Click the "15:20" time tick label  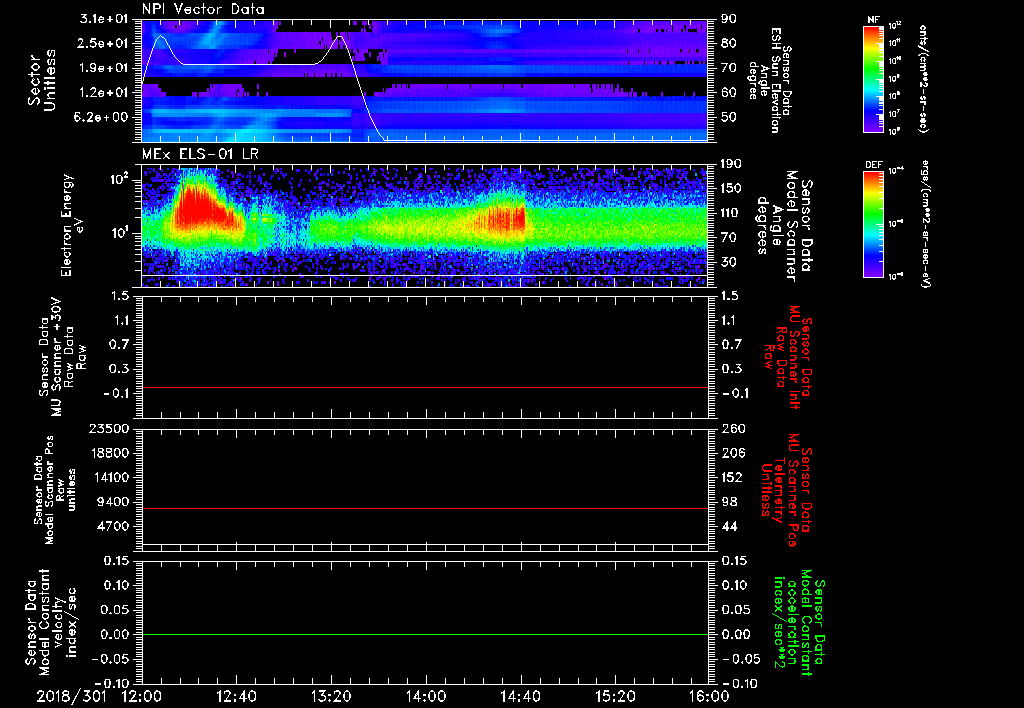[615, 696]
